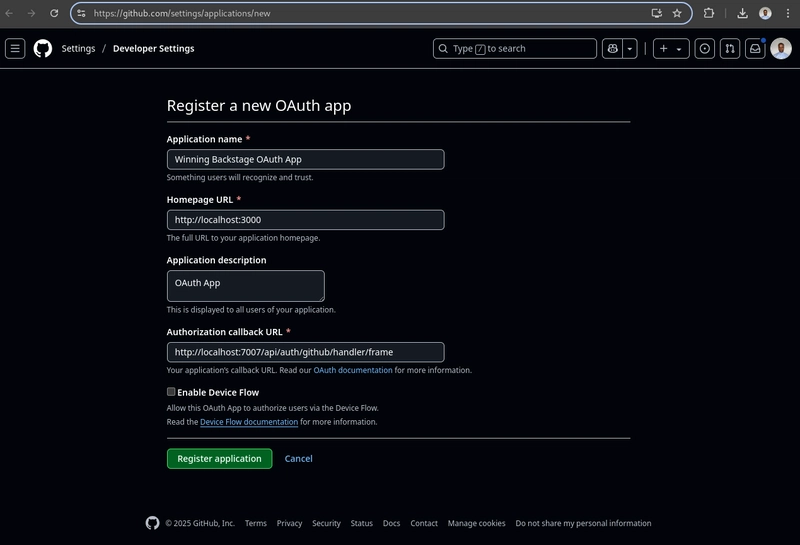Go to Developer Settings breadcrumb
800x545 pixels.
coord(154,48)
